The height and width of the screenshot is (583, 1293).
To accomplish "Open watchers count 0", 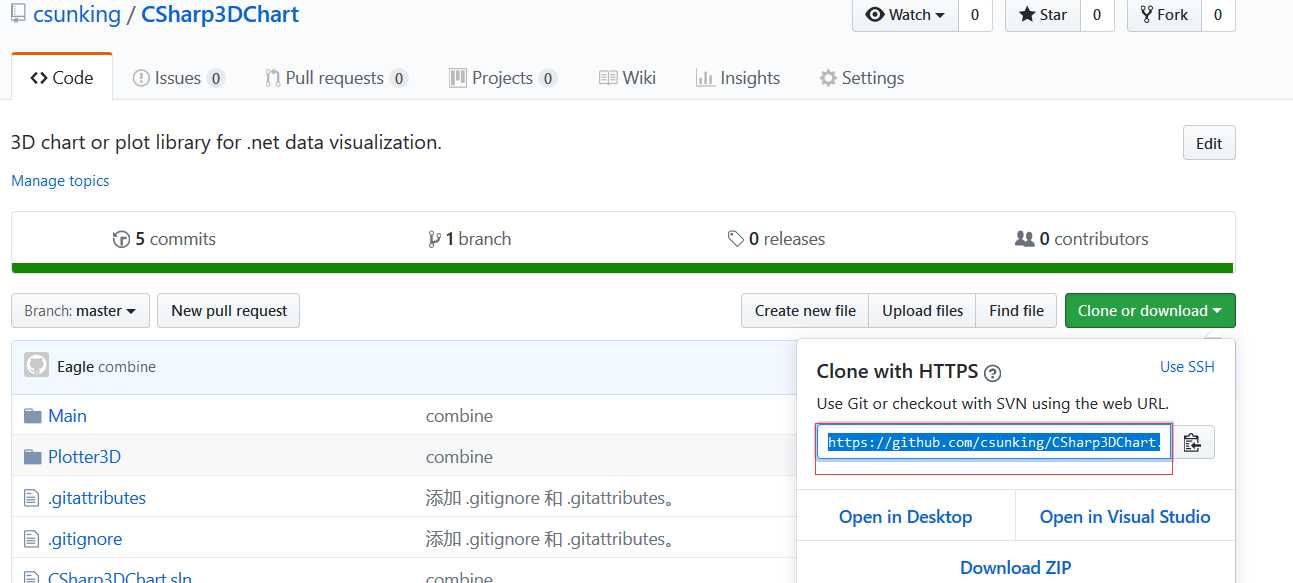I will pos(975,14).
